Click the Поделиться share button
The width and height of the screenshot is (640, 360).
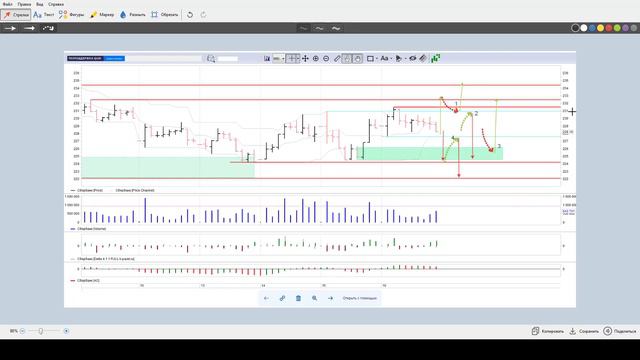(x=620, y=331)
